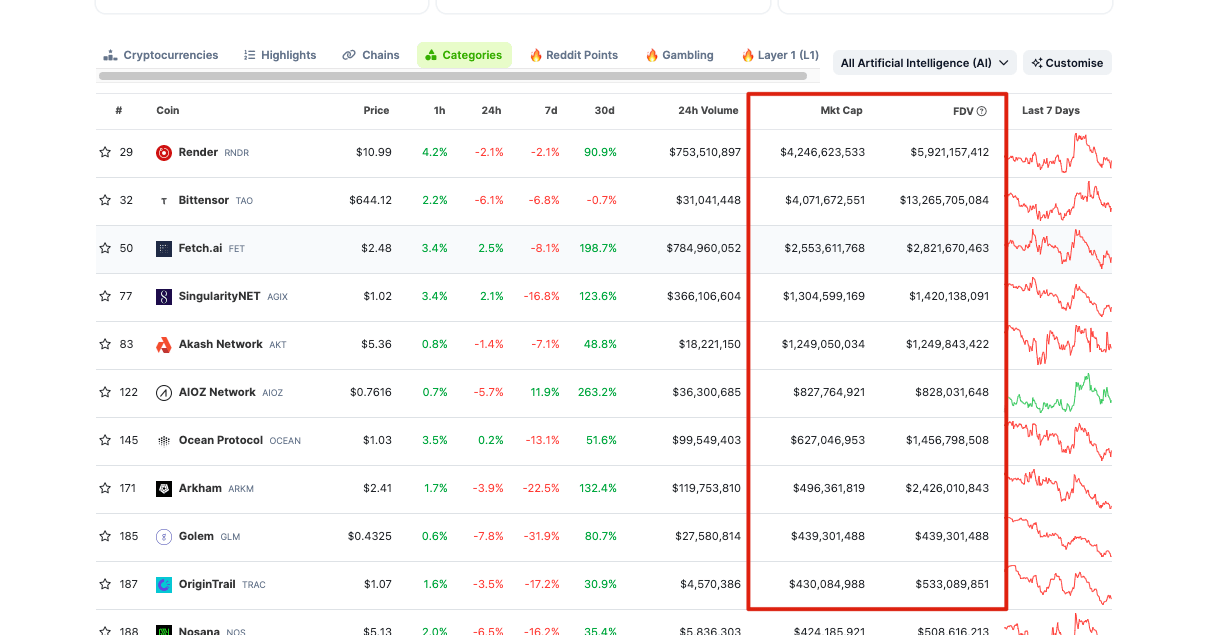This screenshot has height=635, width=1212.
Task: Select the Categories tab
Action: tap(464, 55)
